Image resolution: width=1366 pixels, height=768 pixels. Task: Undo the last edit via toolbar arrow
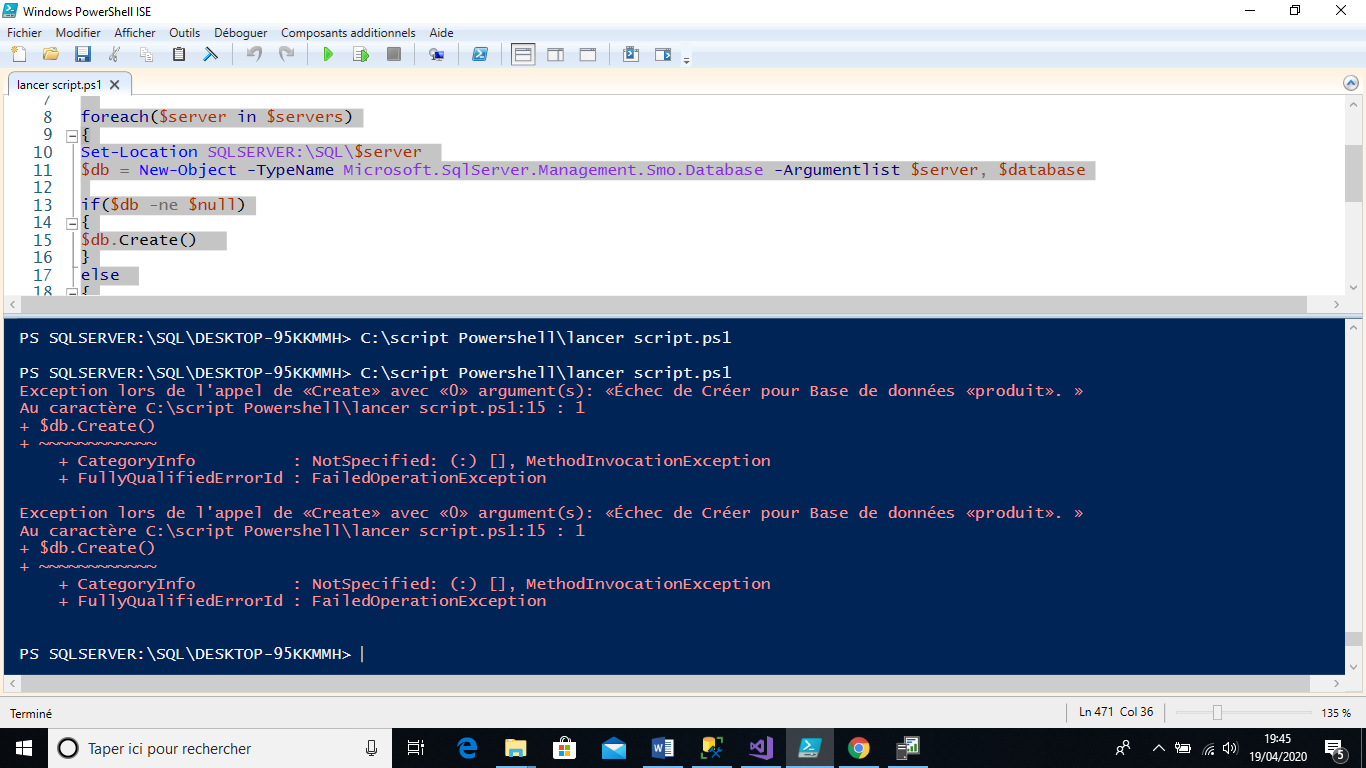pyautogui.click(x=254, y=54)
